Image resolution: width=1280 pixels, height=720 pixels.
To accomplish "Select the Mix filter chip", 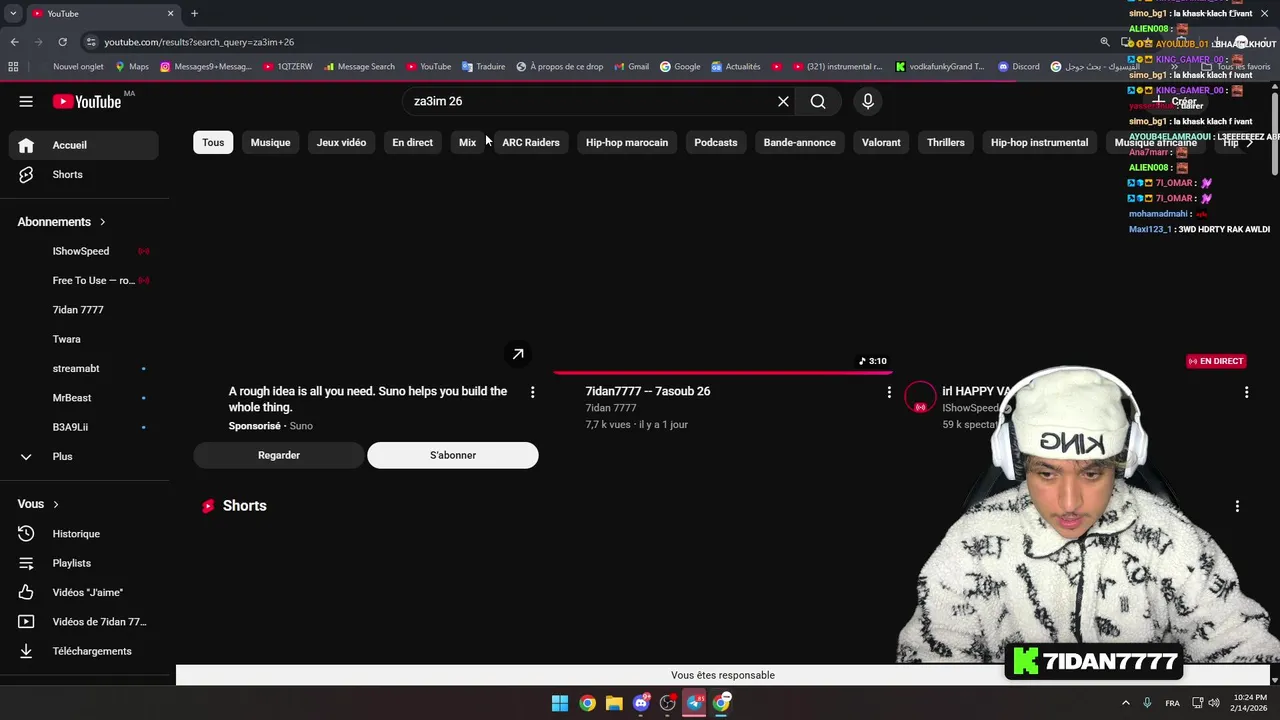I will (x=467, y=142).
